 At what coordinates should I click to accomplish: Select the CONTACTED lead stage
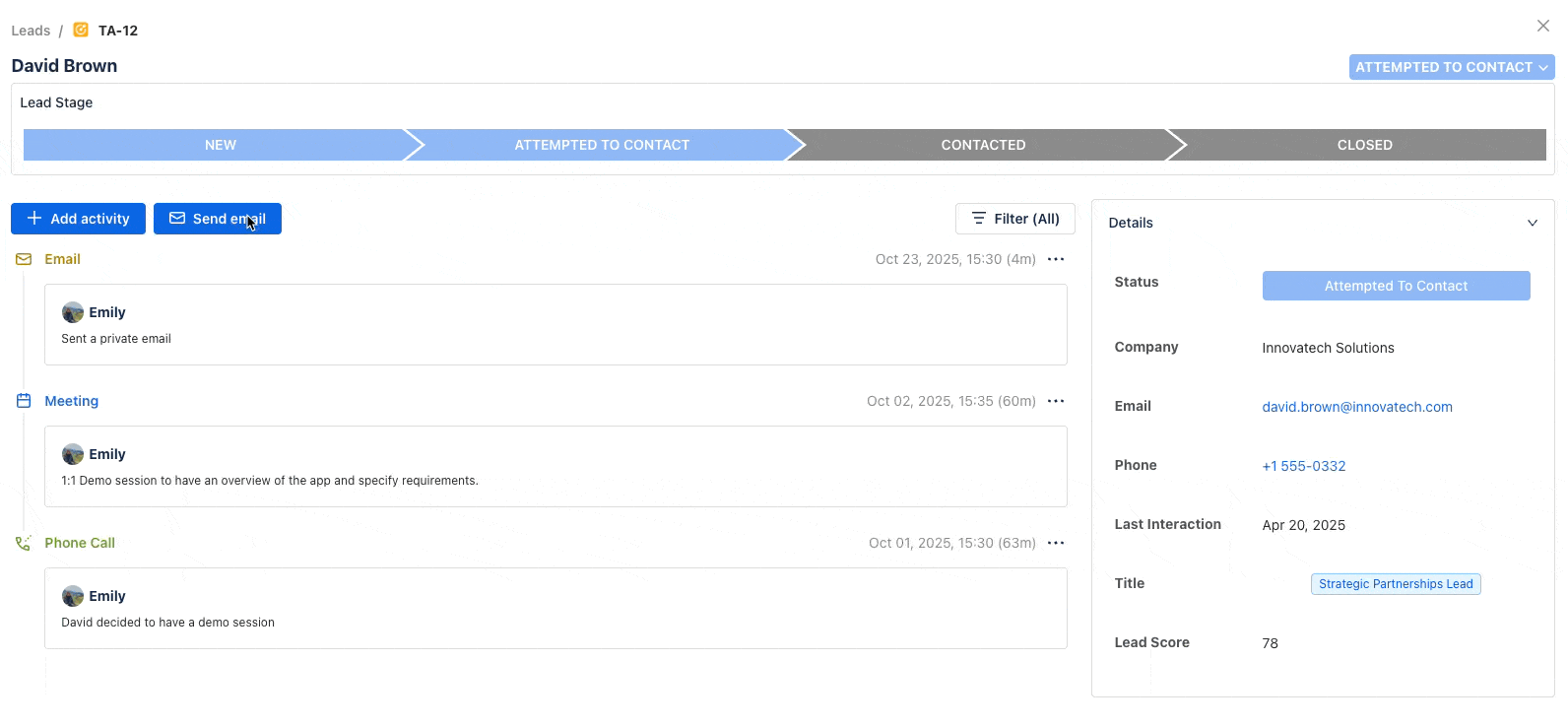pyautogui.click(x=983, y=145)
